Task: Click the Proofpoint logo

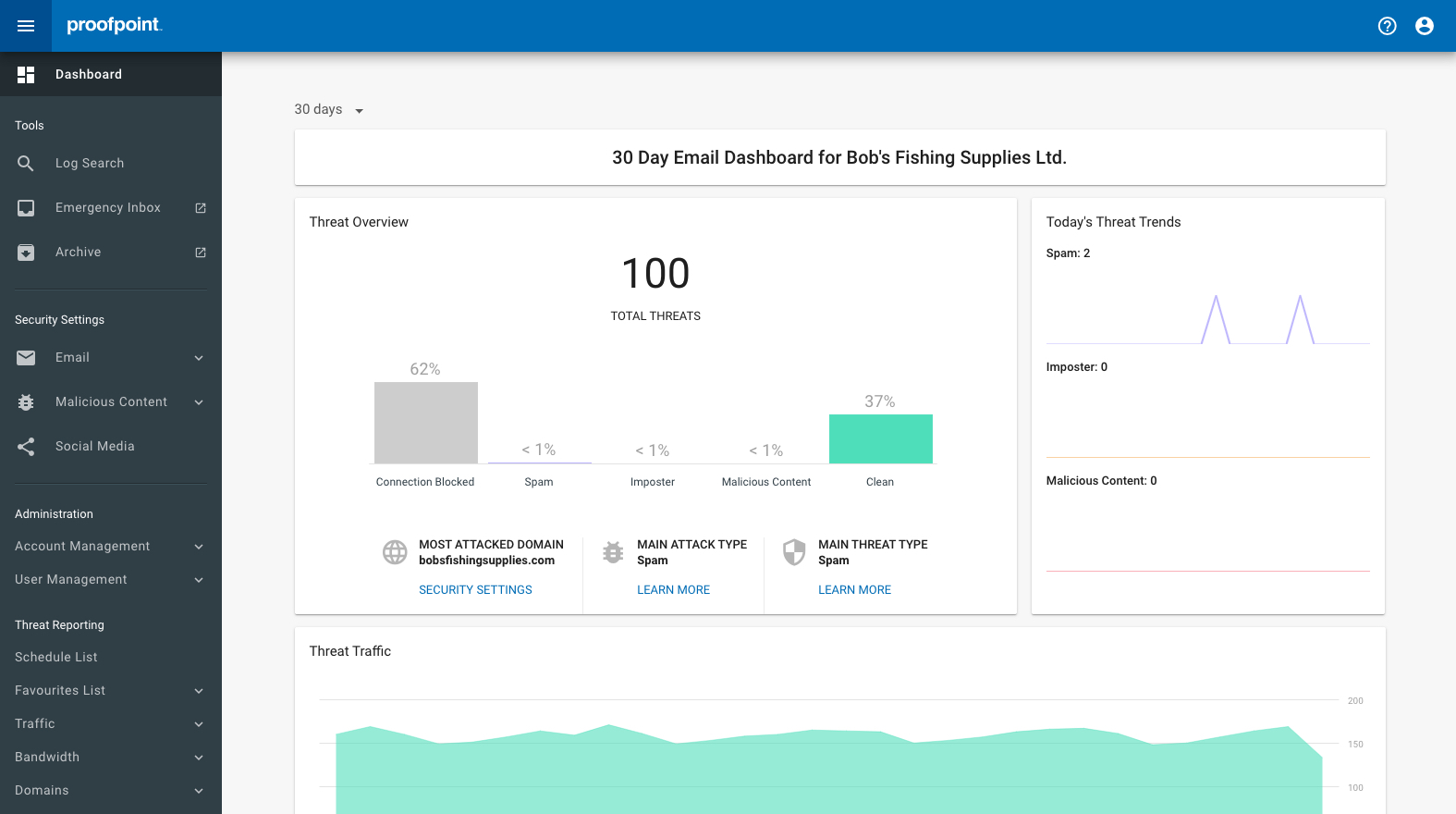Action: click(x=114, y=25)
